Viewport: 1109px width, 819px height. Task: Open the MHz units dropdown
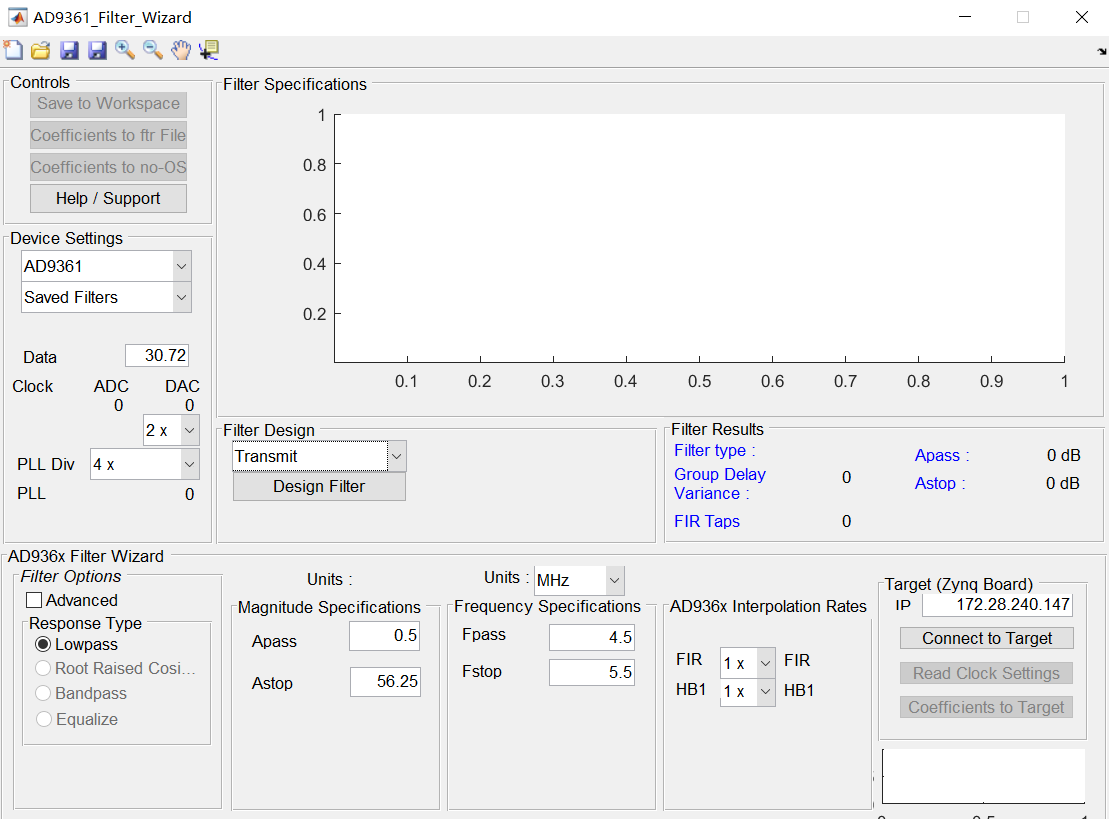579,581
